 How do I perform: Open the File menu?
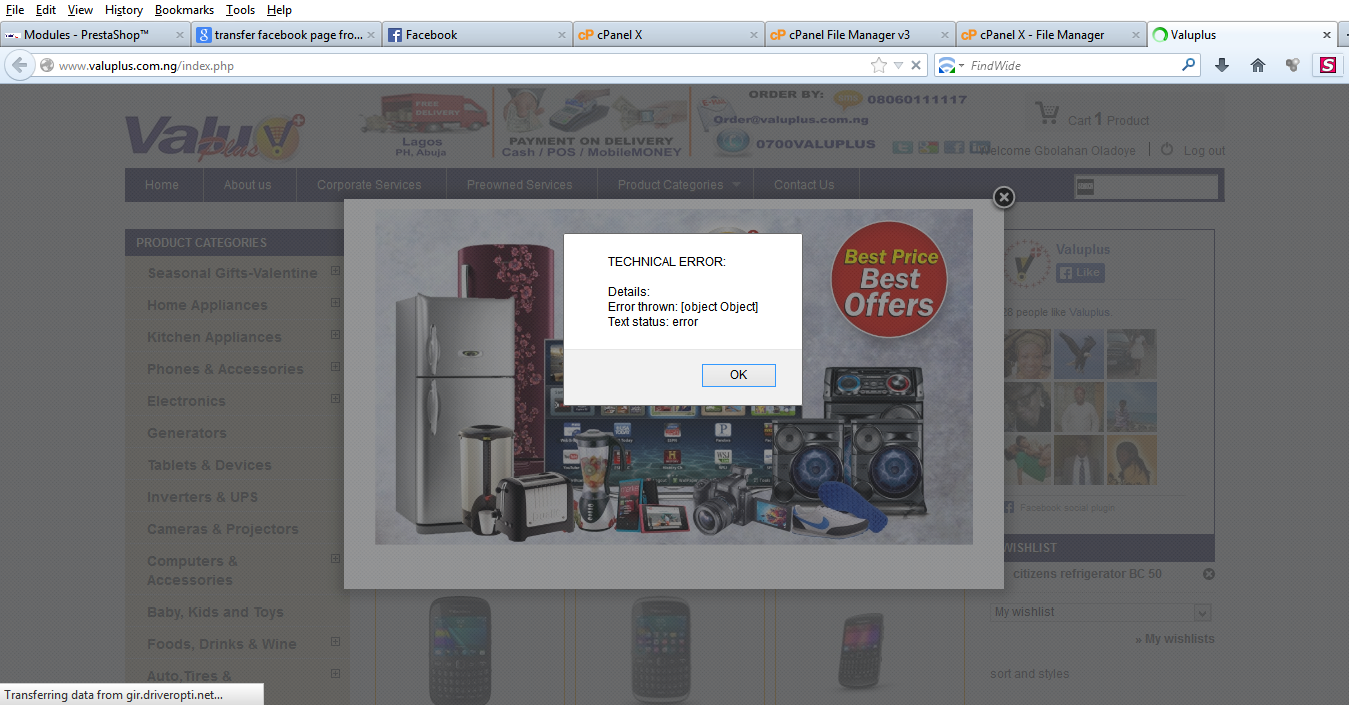click(x=15, y=10)
